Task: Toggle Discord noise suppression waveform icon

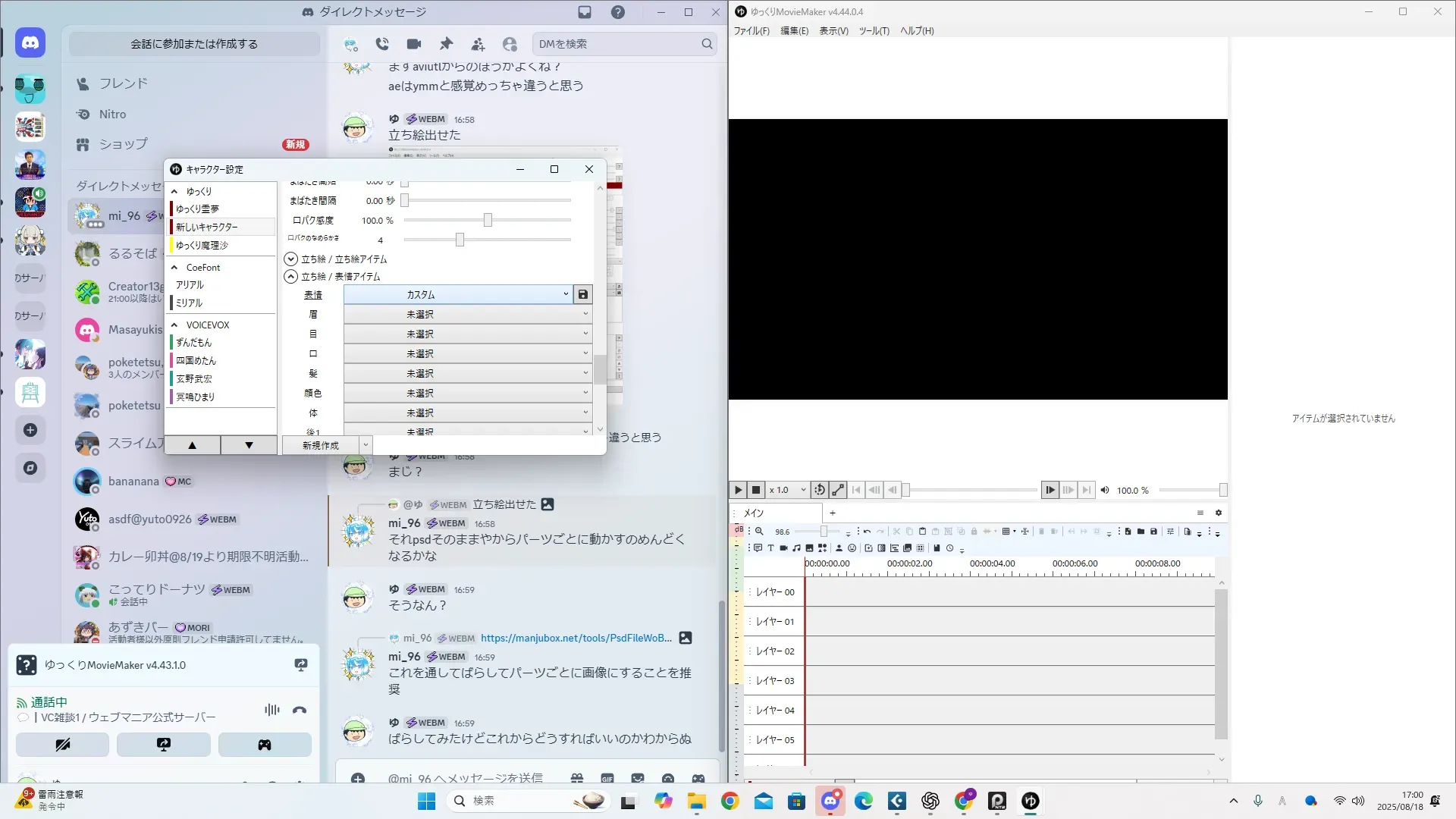Action: click(x=271, y=710)
